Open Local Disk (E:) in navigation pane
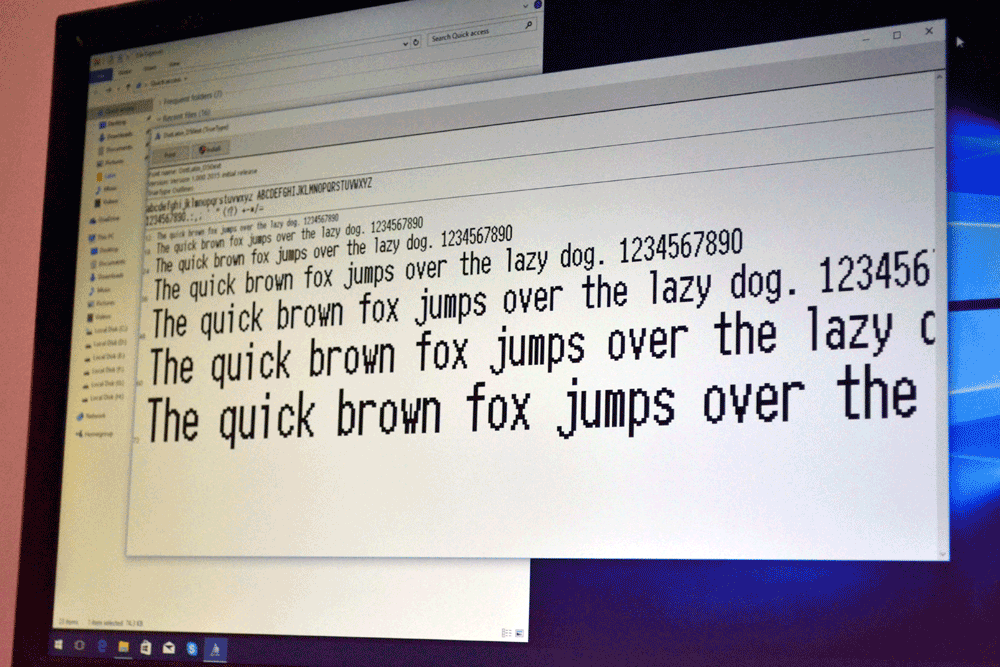The width and height of the screenshot is (1000, 667). [x=105, y=356]
